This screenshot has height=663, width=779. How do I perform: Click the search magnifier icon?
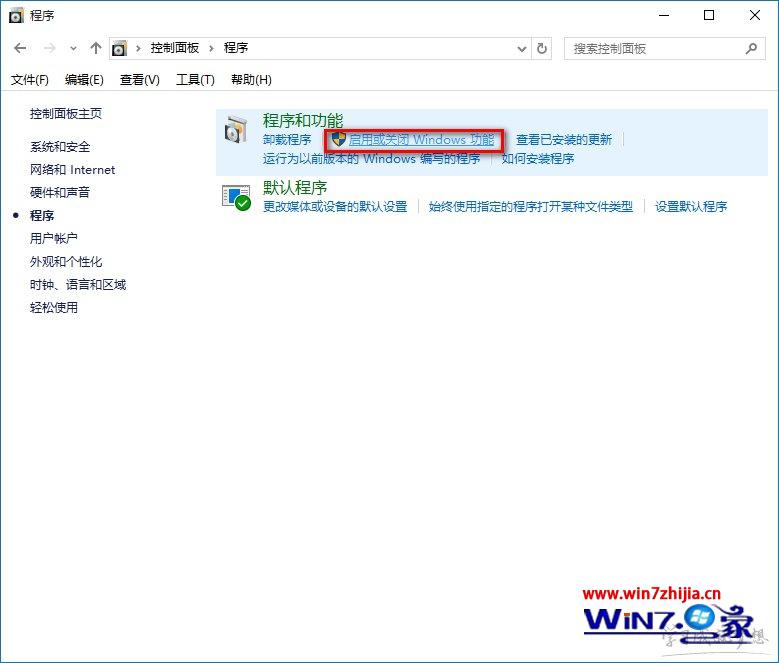click(x=751, y=49)
